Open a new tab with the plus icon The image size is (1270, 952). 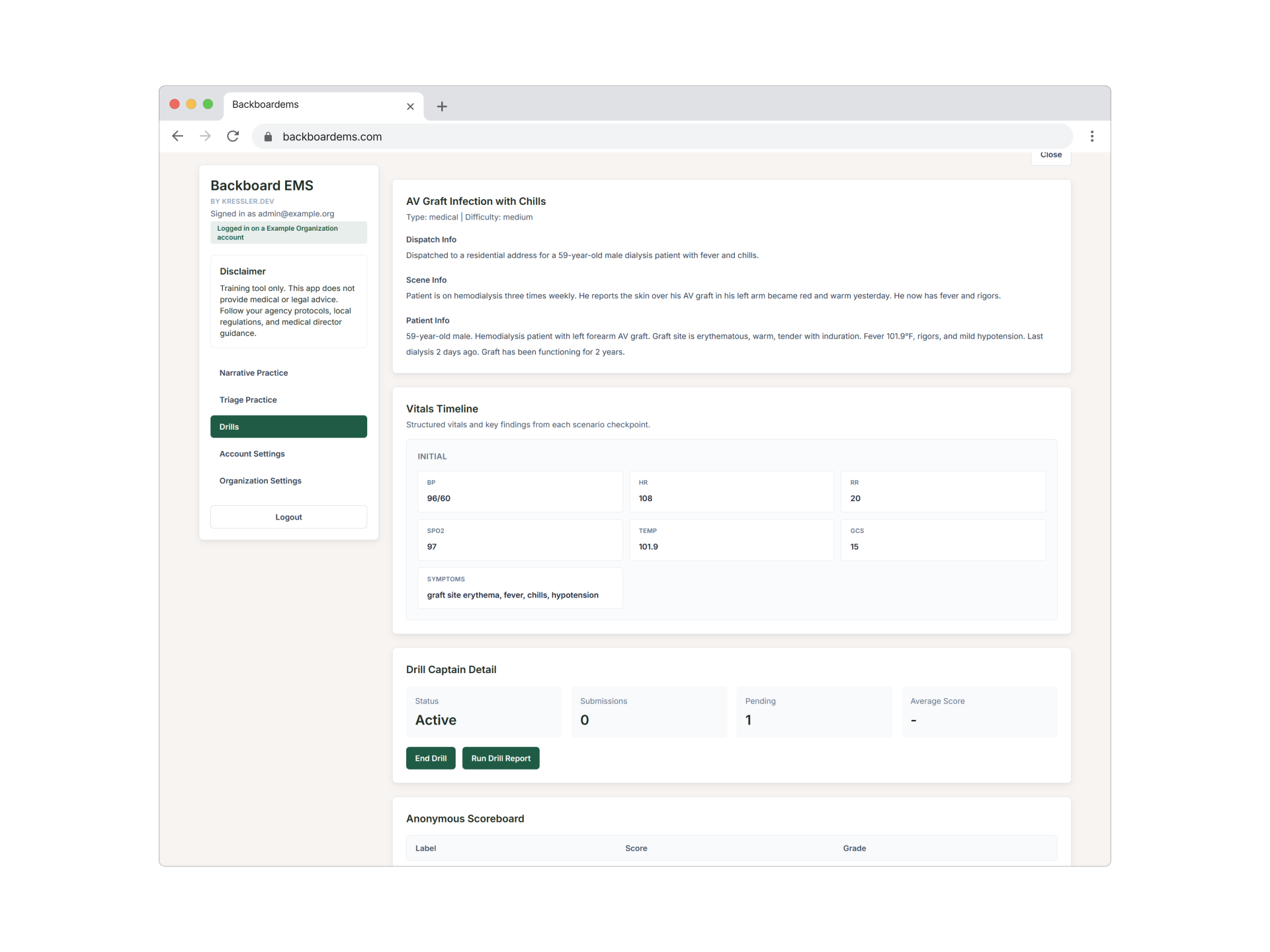tap(442, 106)
